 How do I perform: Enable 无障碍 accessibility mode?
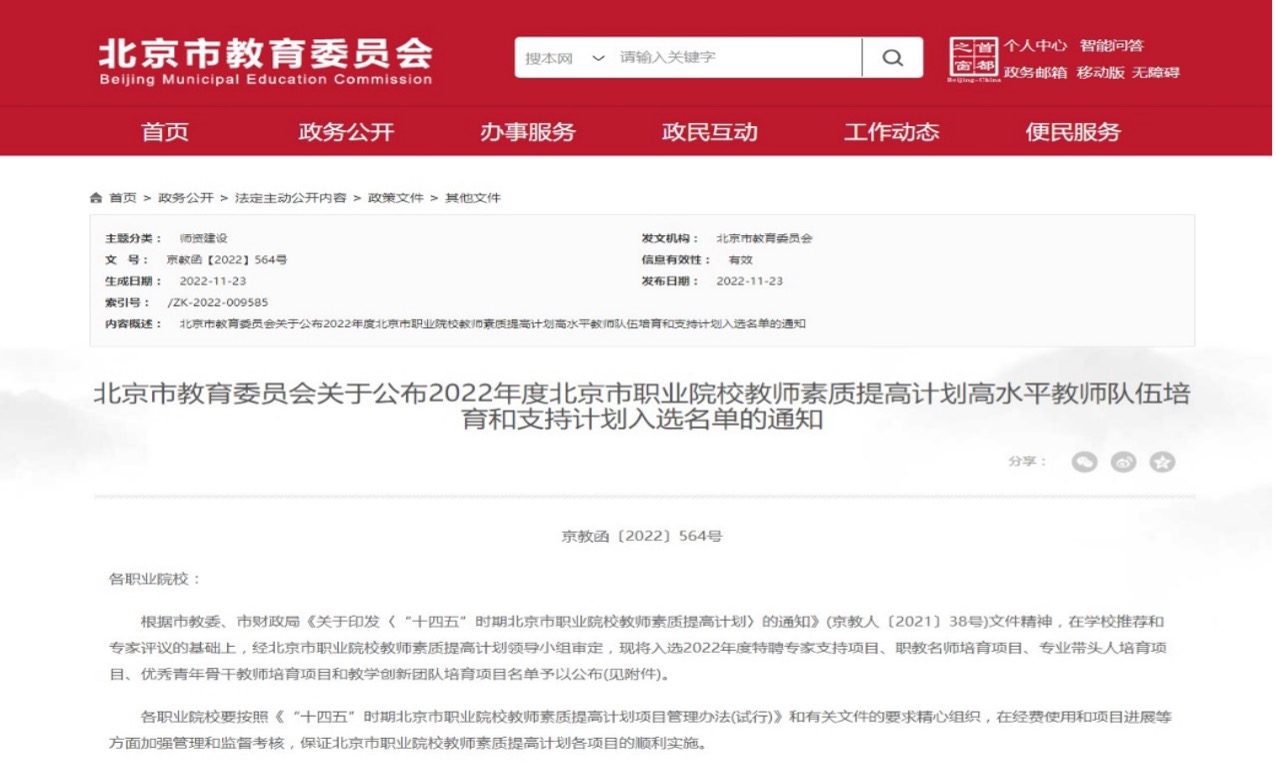point(1155,73)
